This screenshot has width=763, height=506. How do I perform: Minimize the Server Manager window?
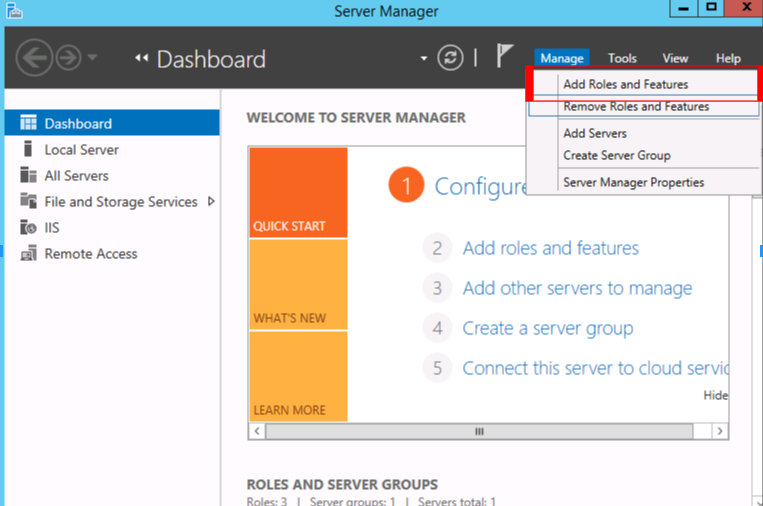pyautogui.click(x=684, y=8)
